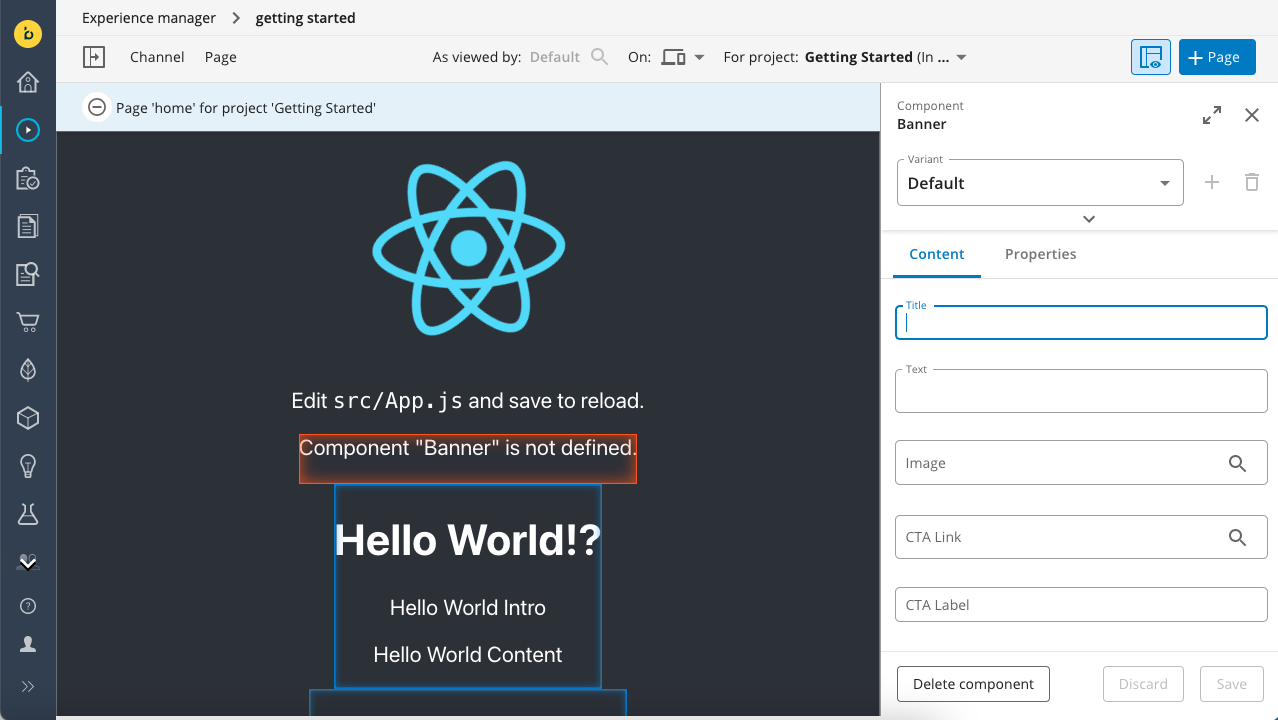Image resolution: width=1278 pixels, height=720 pixels.
Task: Click the CTA Label input field
Action: pyautogui.click(x=1081, y=605)
